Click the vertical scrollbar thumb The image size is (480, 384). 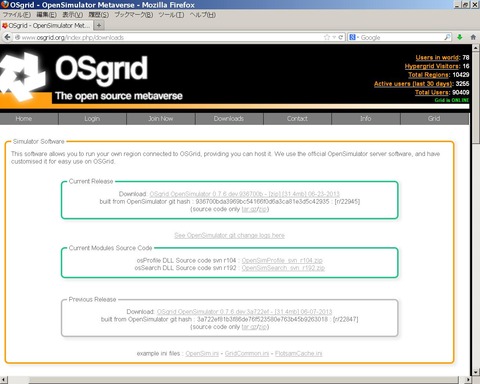[476, 97]
